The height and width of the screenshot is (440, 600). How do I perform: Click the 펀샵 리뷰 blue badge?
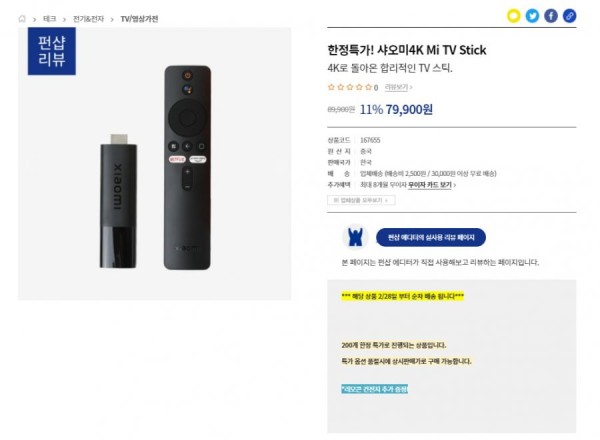click(x=52, y=51)
